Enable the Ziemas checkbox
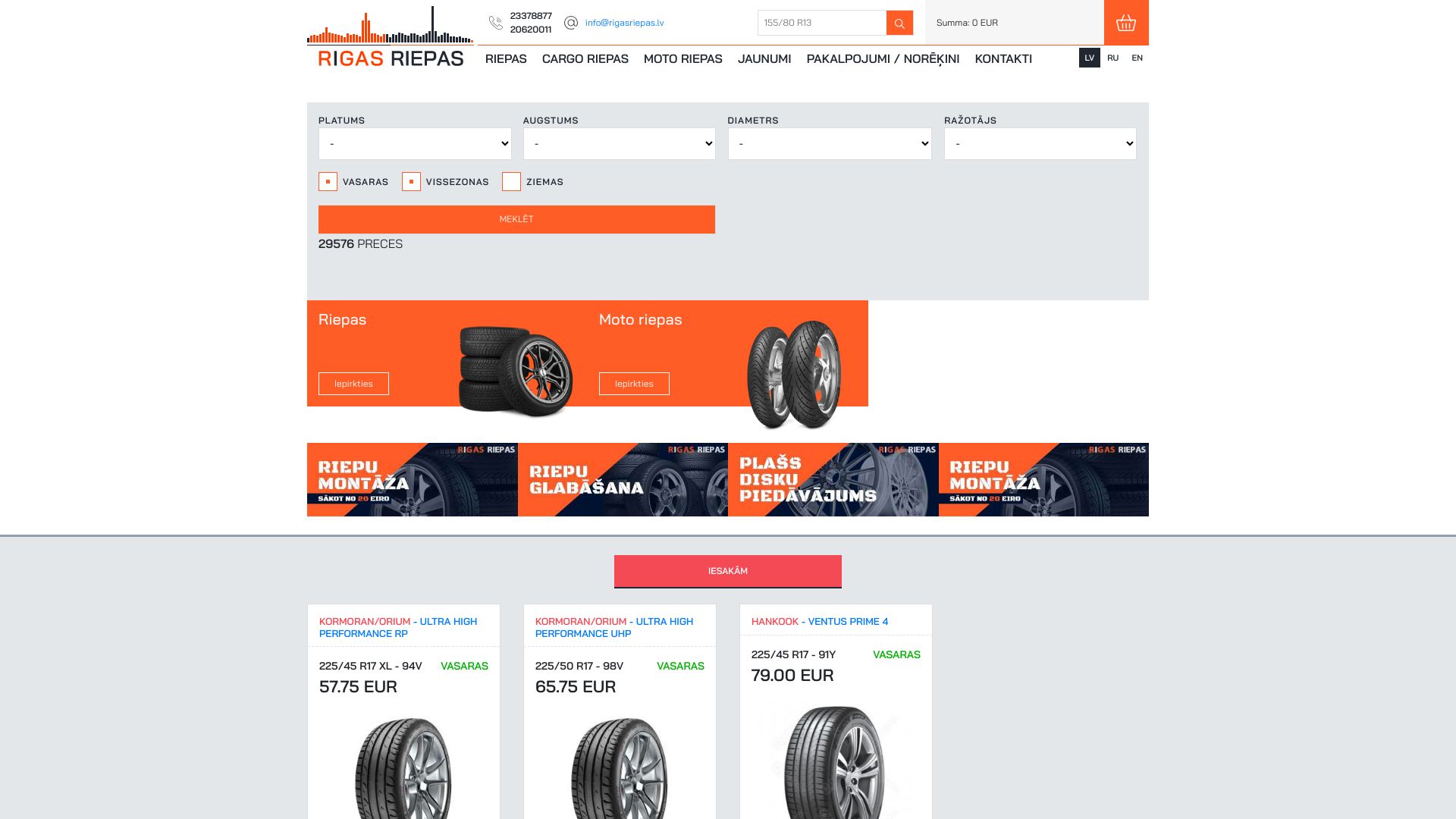1456x819 pixels. point(511,182)
